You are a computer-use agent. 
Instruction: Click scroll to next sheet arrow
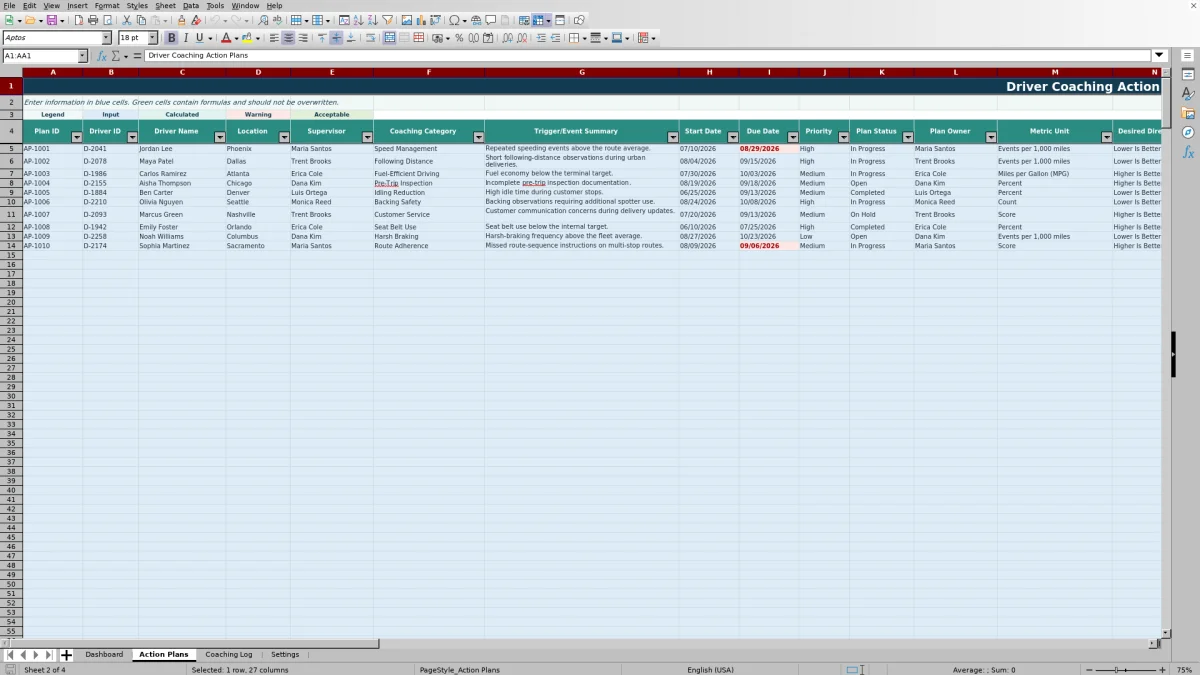coord(36,655)
